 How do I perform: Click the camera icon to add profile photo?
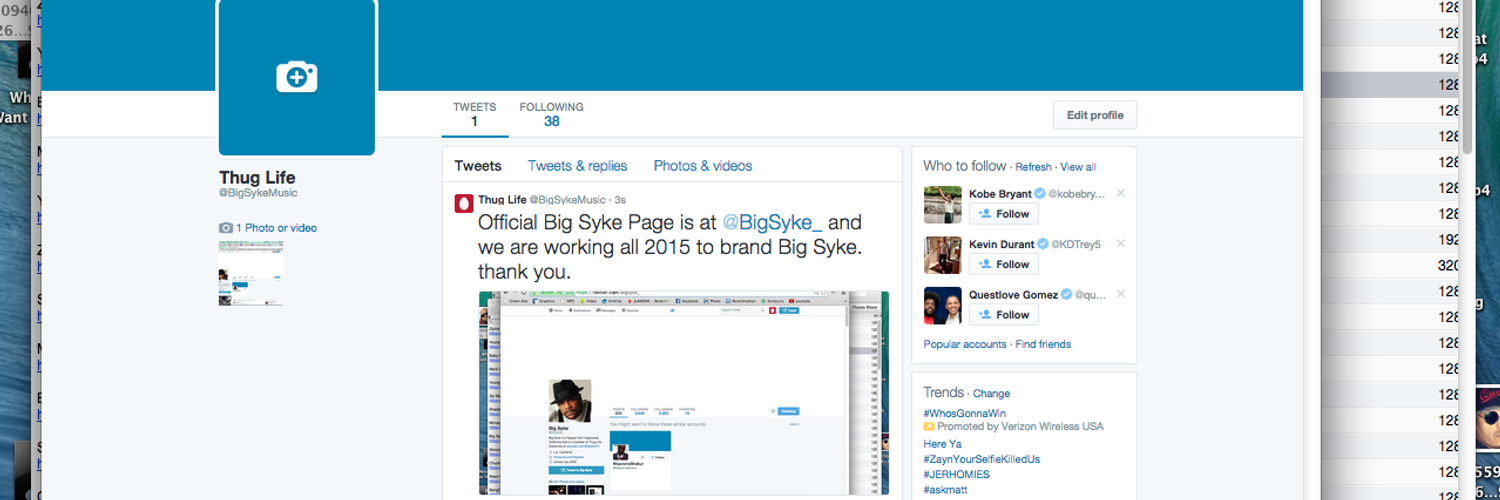(297, 77)
